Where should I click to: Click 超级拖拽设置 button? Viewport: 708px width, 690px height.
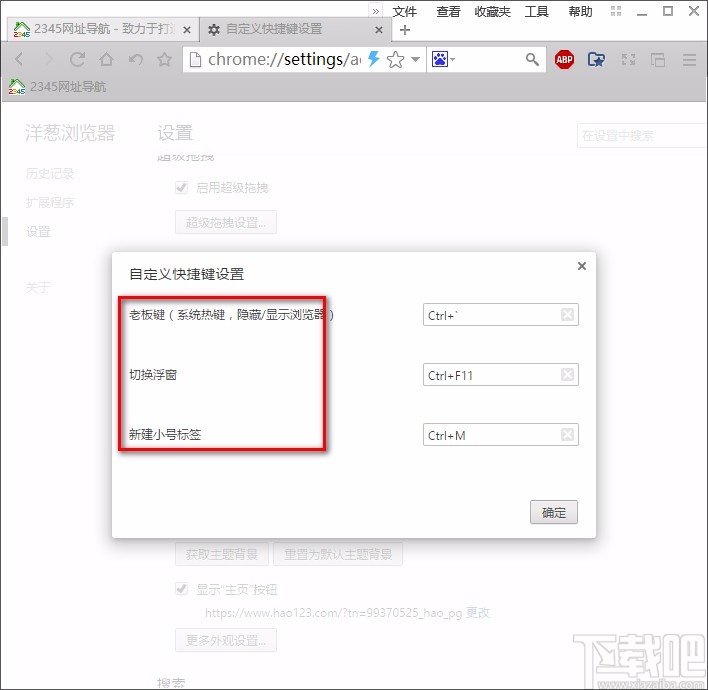[226, 222]
